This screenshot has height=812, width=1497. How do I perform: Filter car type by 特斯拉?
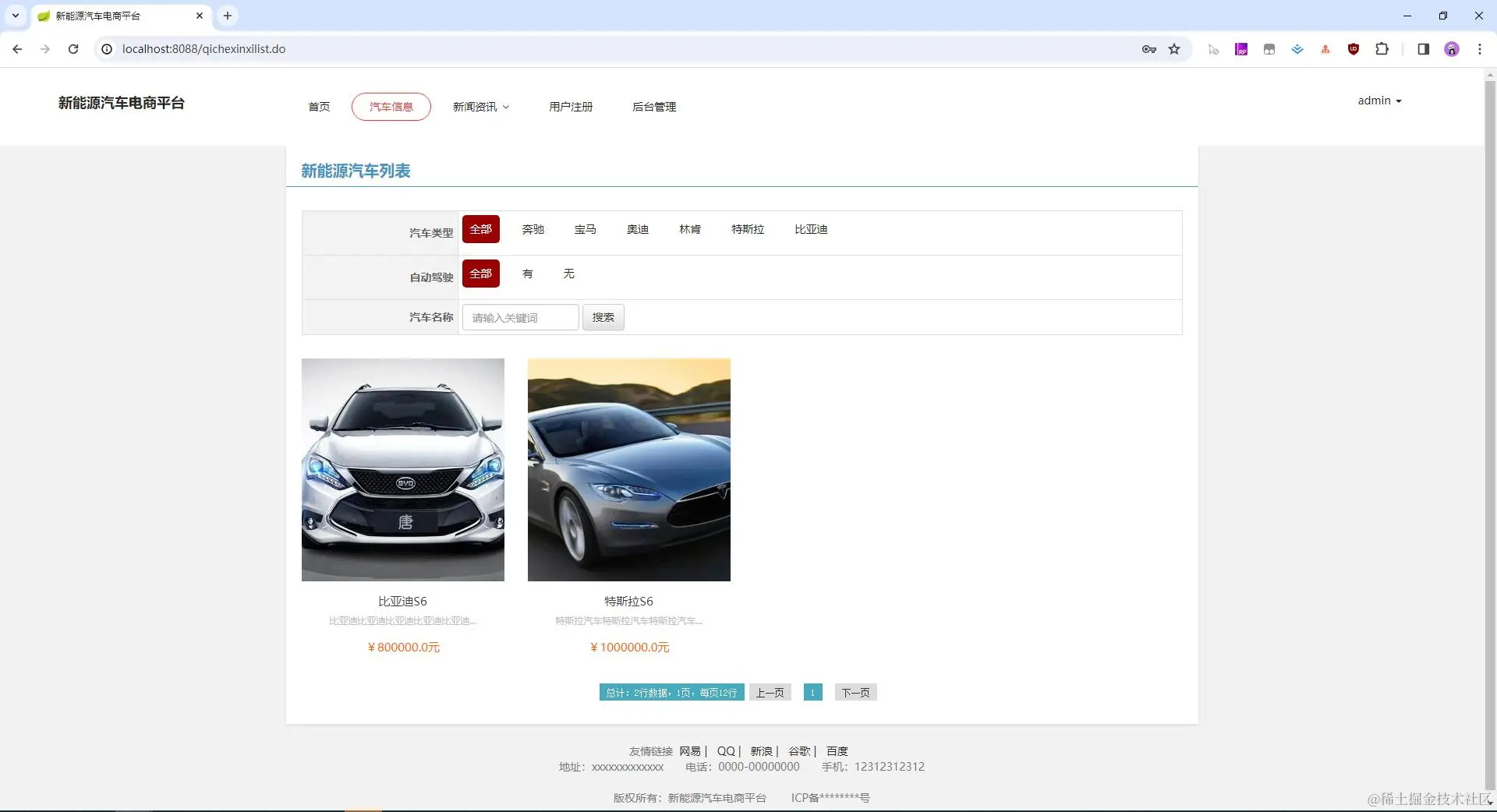748,229
